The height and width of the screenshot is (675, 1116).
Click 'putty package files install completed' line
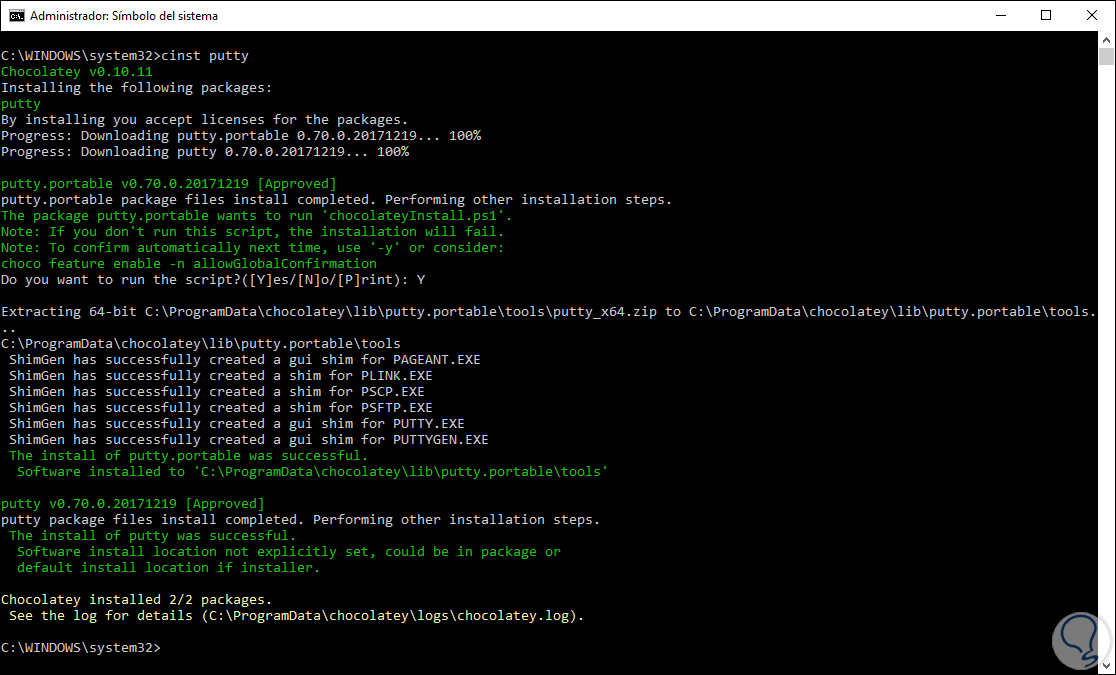click(300, 520)
